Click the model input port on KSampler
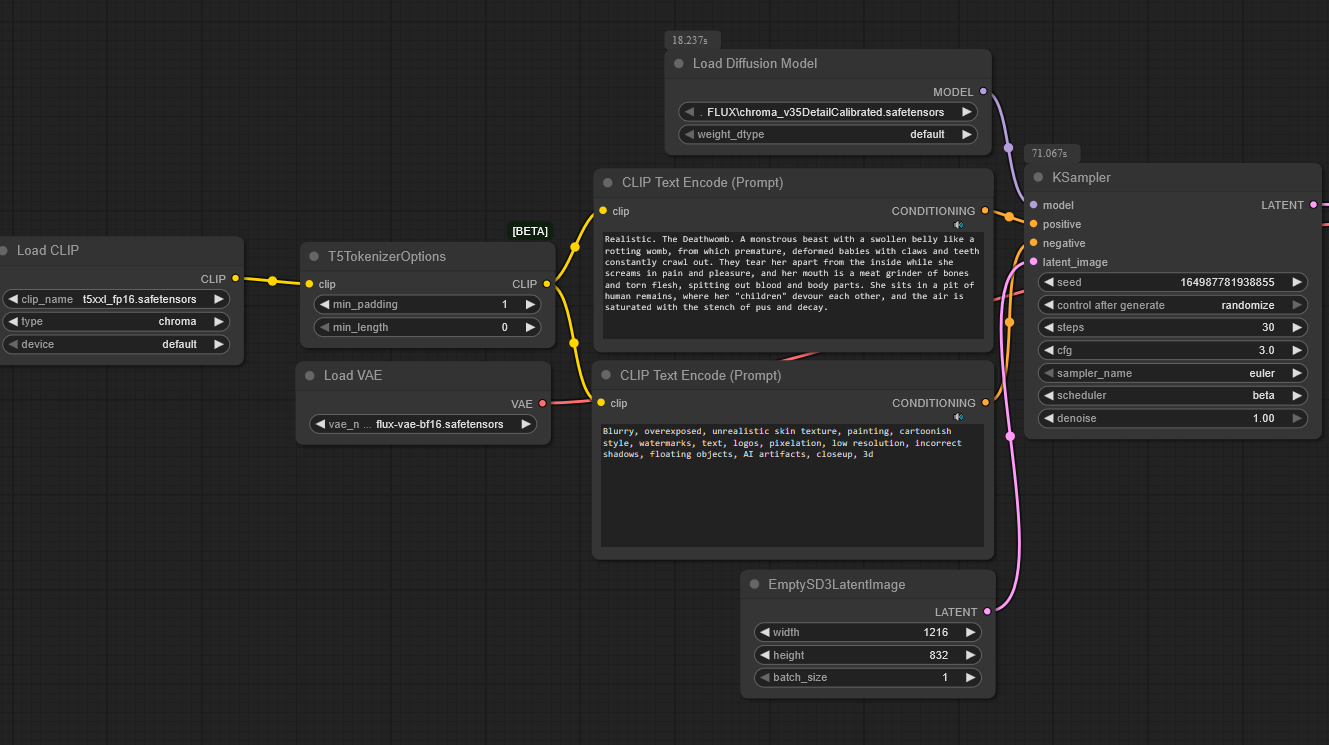 [1033, 205]
